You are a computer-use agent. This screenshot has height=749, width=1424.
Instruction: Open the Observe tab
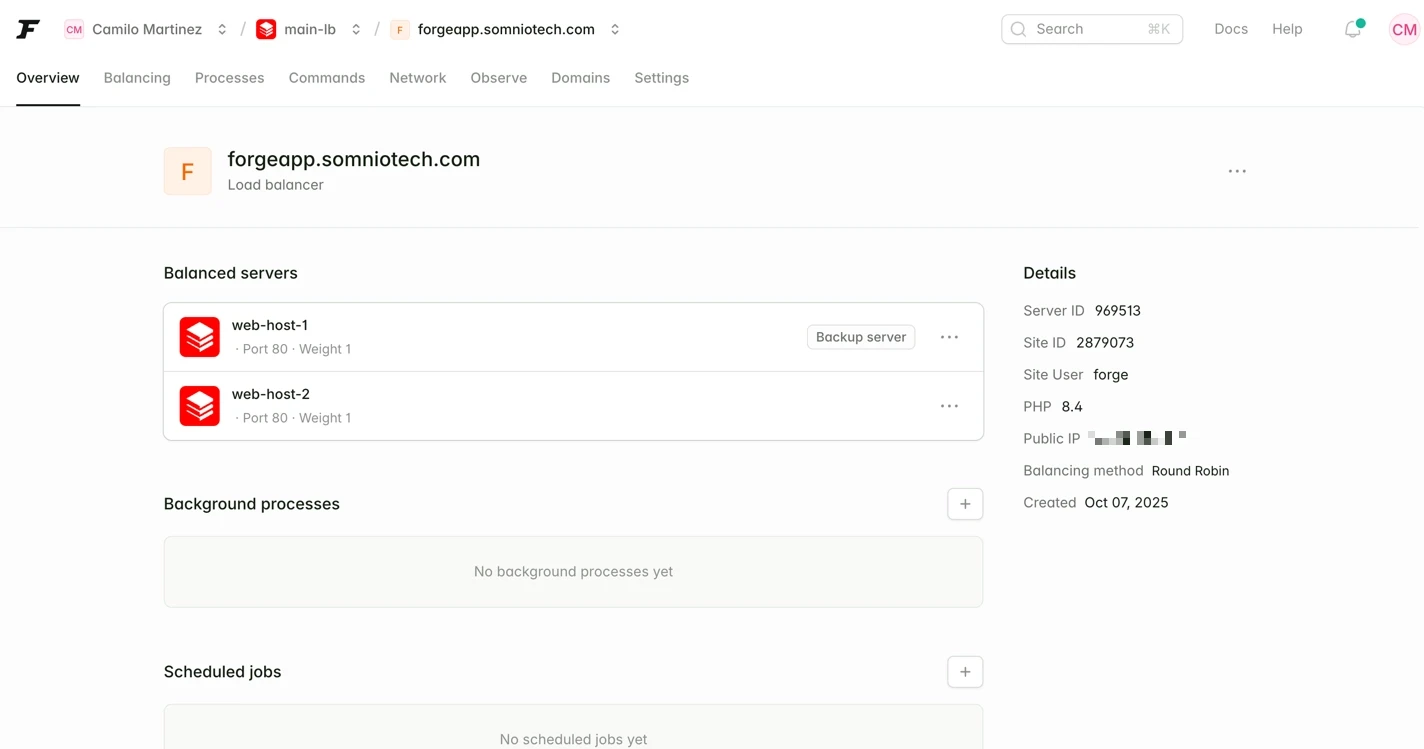point(498,78)
